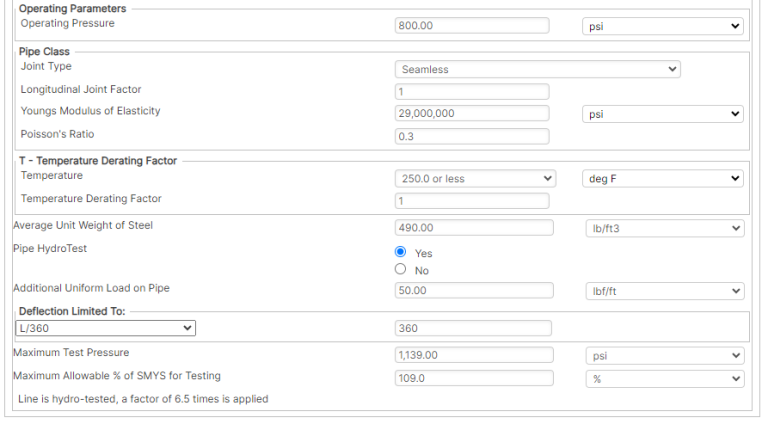The image size is (768, 424).
Task: Open the lbf/ft uniform load unit dropdown
Action: [x=664, y=291]
